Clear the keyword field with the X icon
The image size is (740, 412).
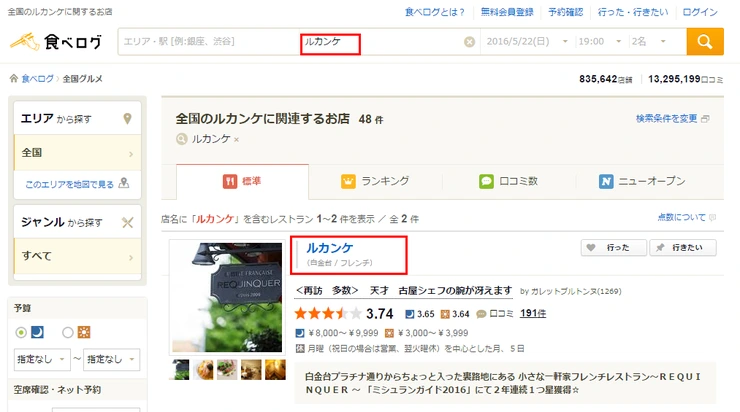469,42
